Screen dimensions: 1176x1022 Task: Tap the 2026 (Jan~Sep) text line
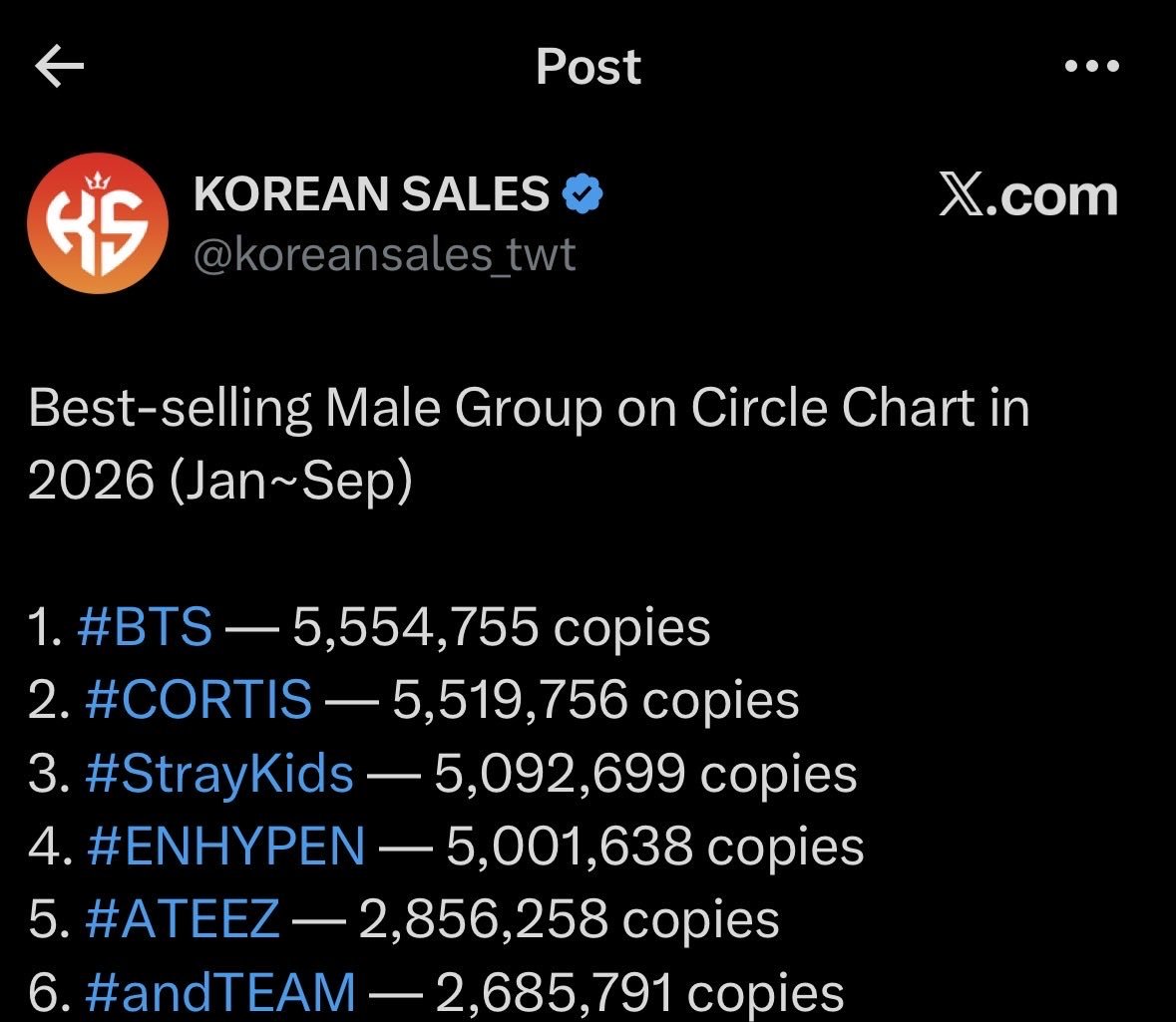[x=220, y=481]
